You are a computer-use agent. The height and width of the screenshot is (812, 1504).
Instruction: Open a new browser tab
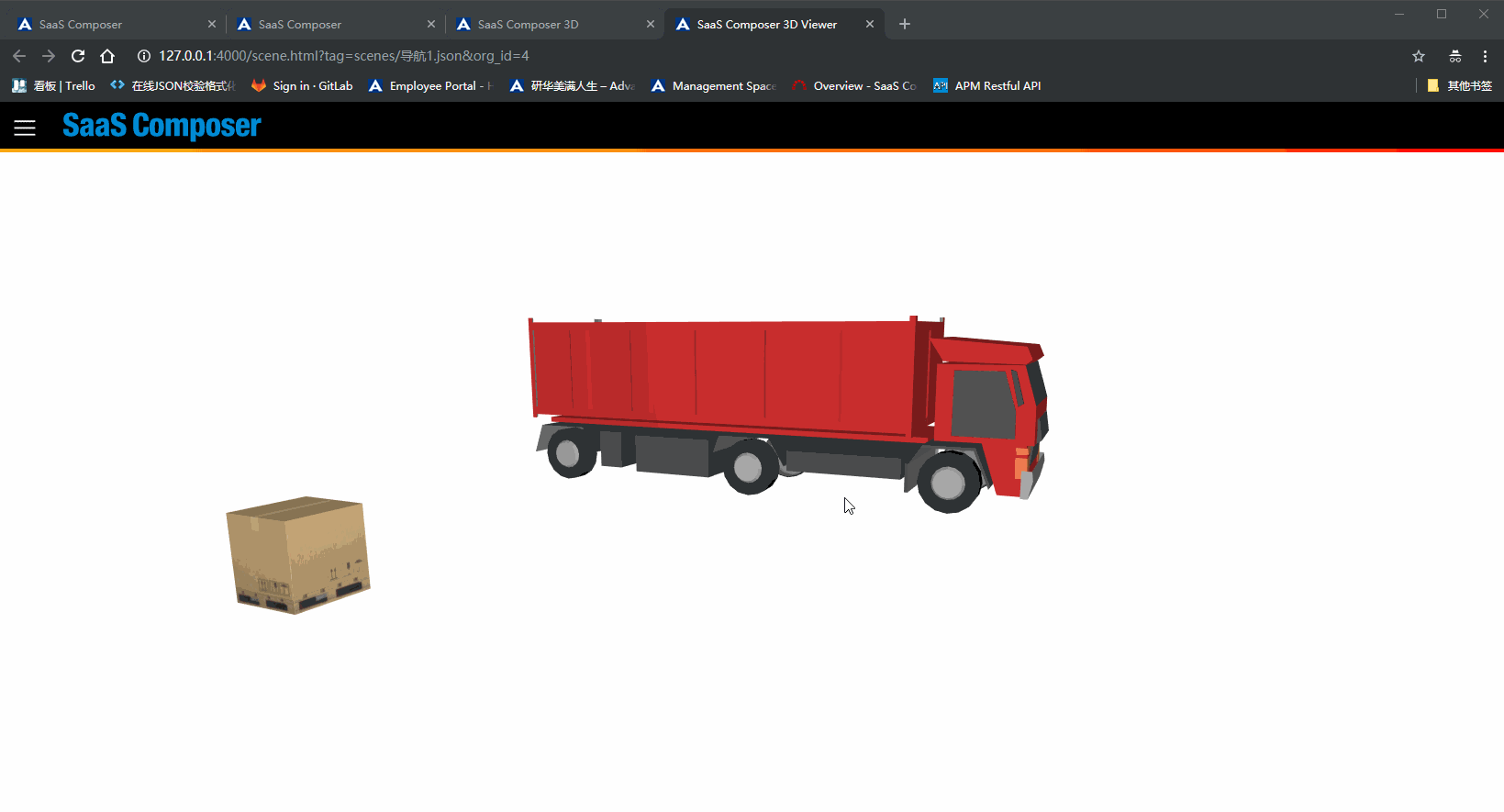tap(905, 24)
